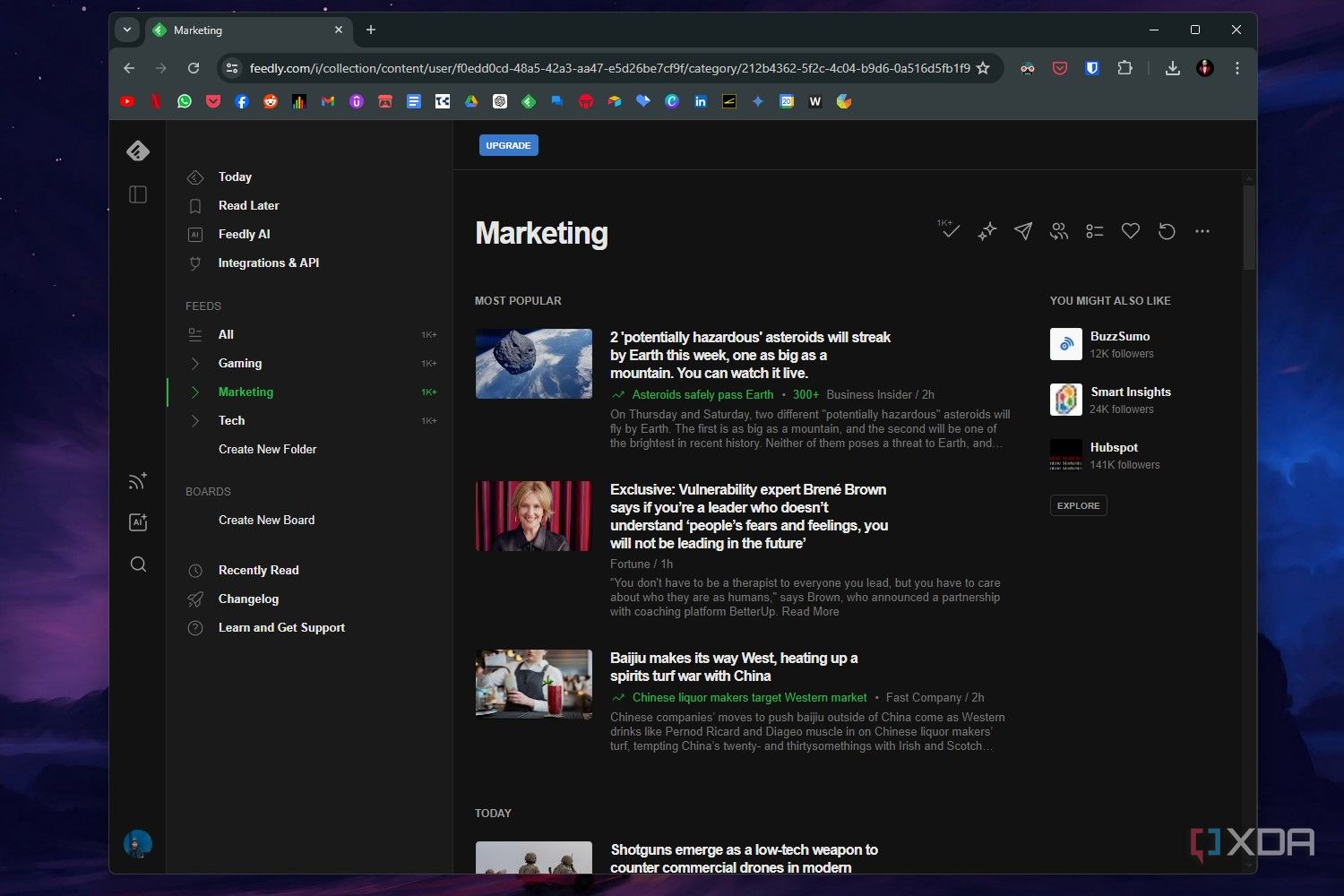This screenshot has height=896, width=1344.
Task: Expand the Gaming folder chevron
Action: 195,363
